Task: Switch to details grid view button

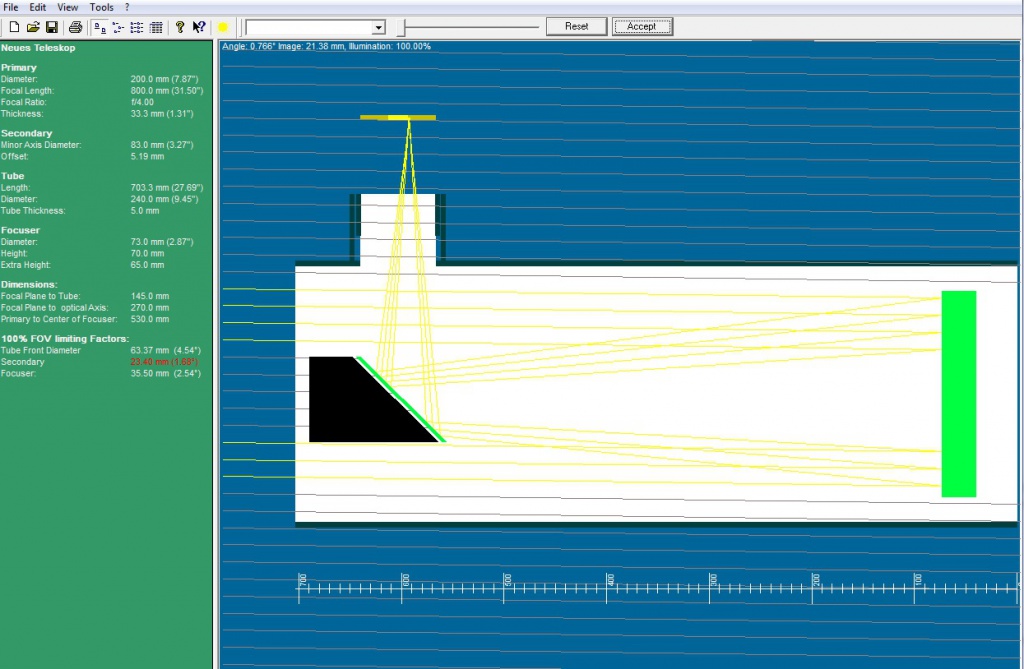Action: (156, 27)
